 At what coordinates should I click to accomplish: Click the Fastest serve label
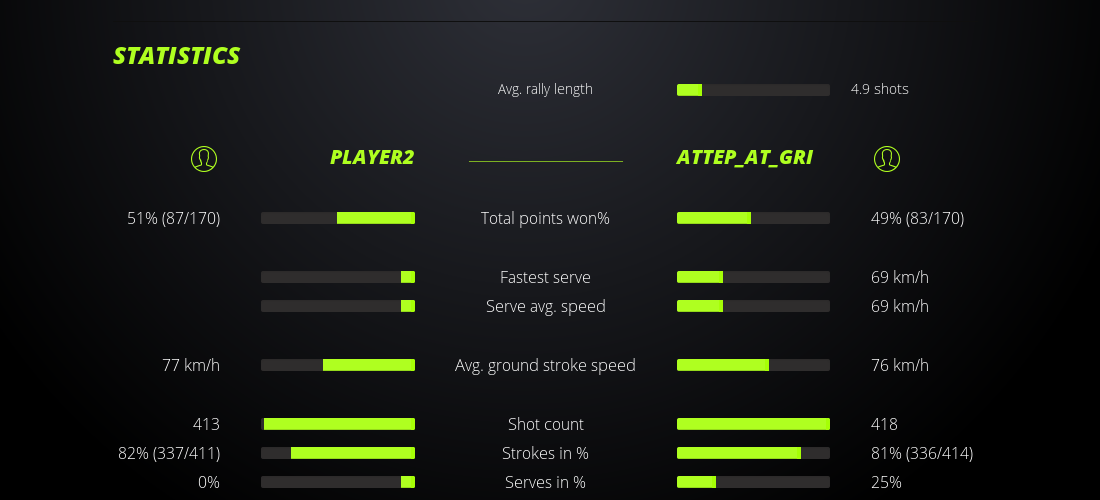(x=545, y=277)
